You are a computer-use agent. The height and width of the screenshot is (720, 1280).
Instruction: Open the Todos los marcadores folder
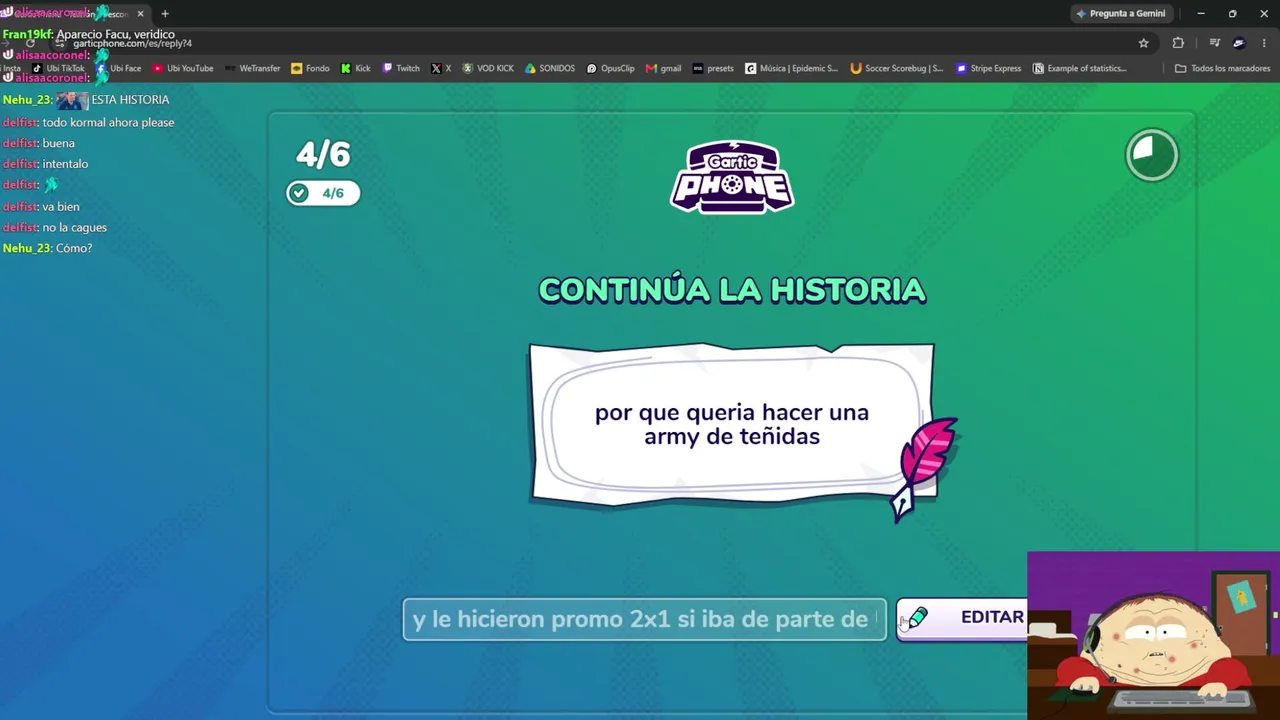[1222, 69]
